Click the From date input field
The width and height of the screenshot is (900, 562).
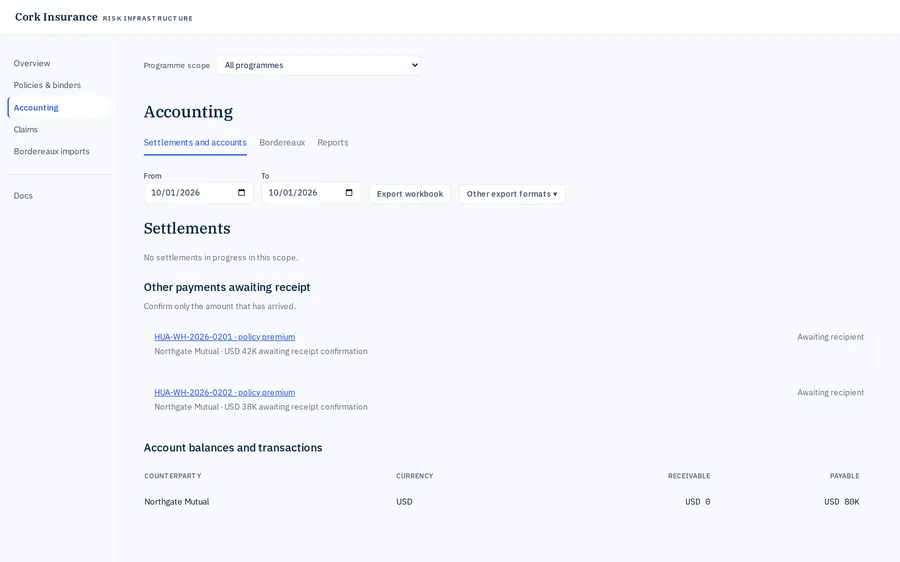tap(198, 193)
